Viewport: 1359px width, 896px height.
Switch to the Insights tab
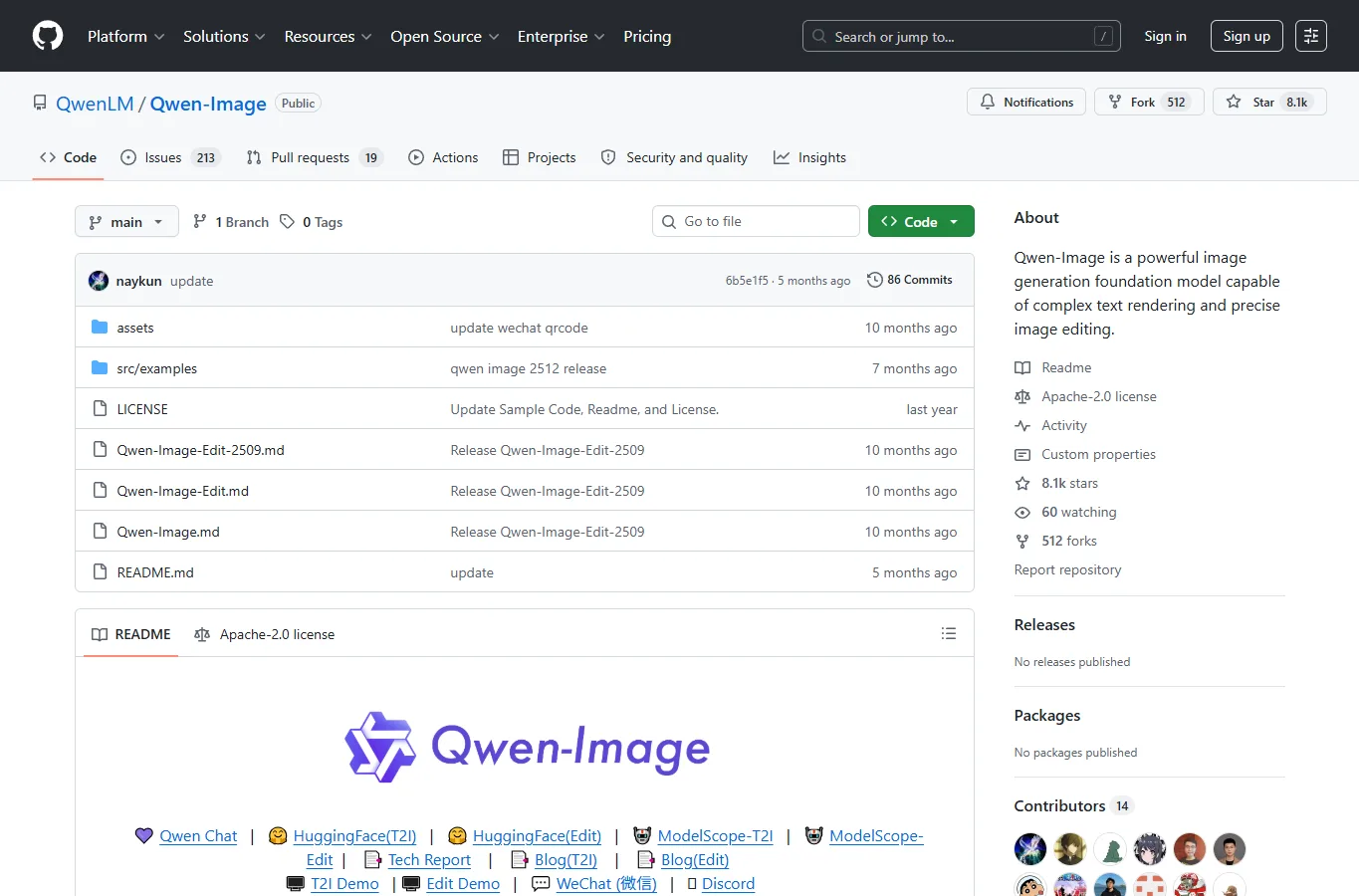[x=809, y=157]
